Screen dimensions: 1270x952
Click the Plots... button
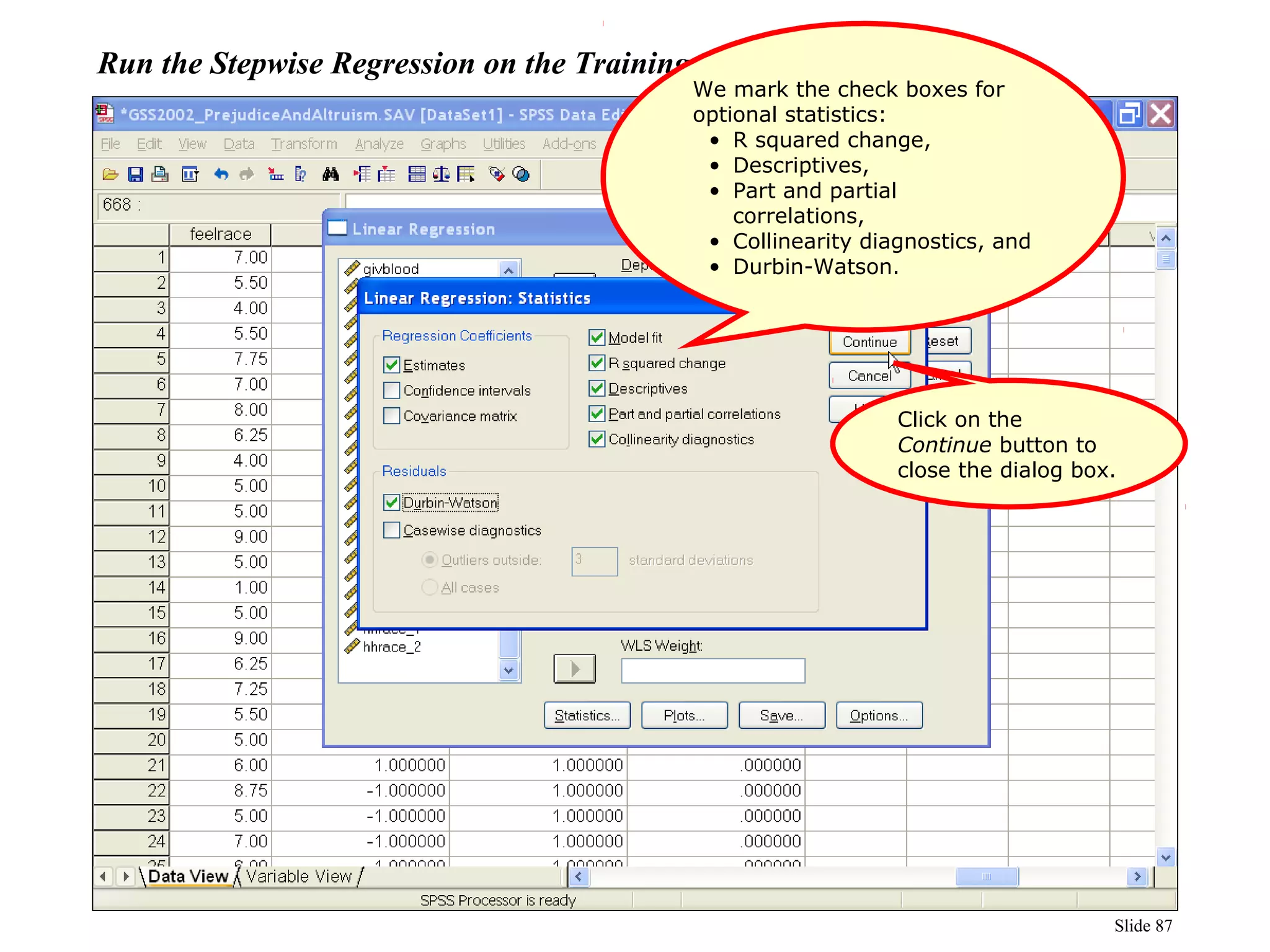(x=684, y=716)
